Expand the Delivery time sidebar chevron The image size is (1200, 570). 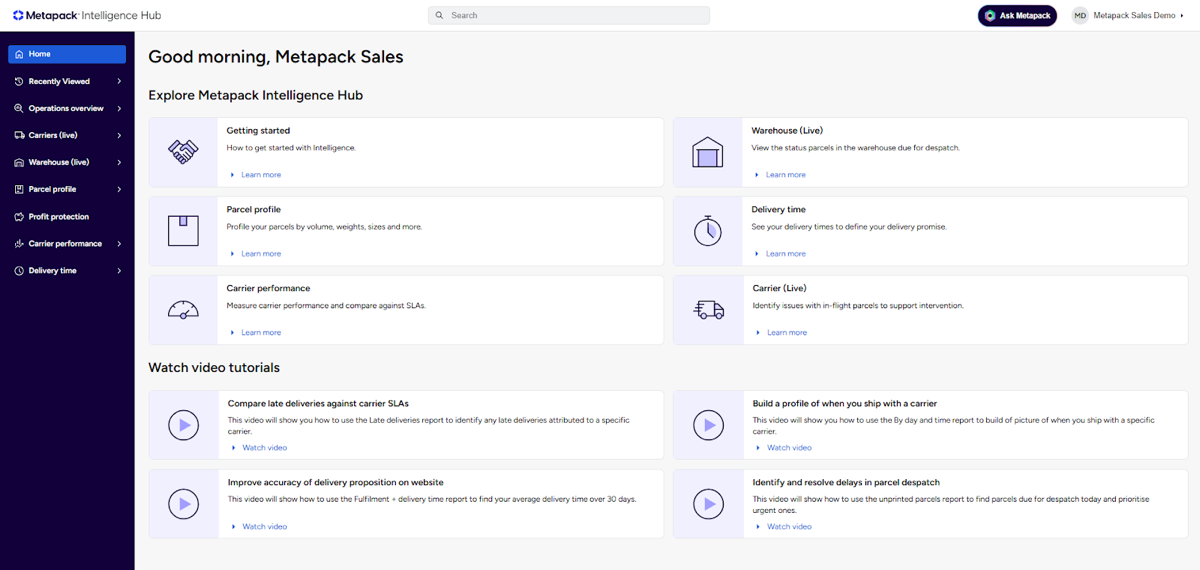119,270
